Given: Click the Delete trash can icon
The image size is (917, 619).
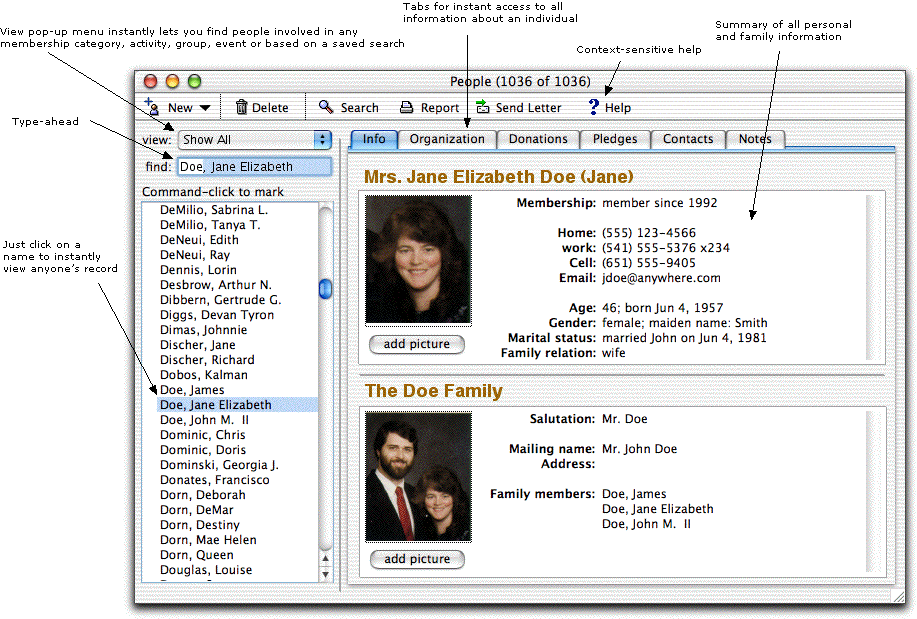Looking at the screenshot, I should coord(241,107).
